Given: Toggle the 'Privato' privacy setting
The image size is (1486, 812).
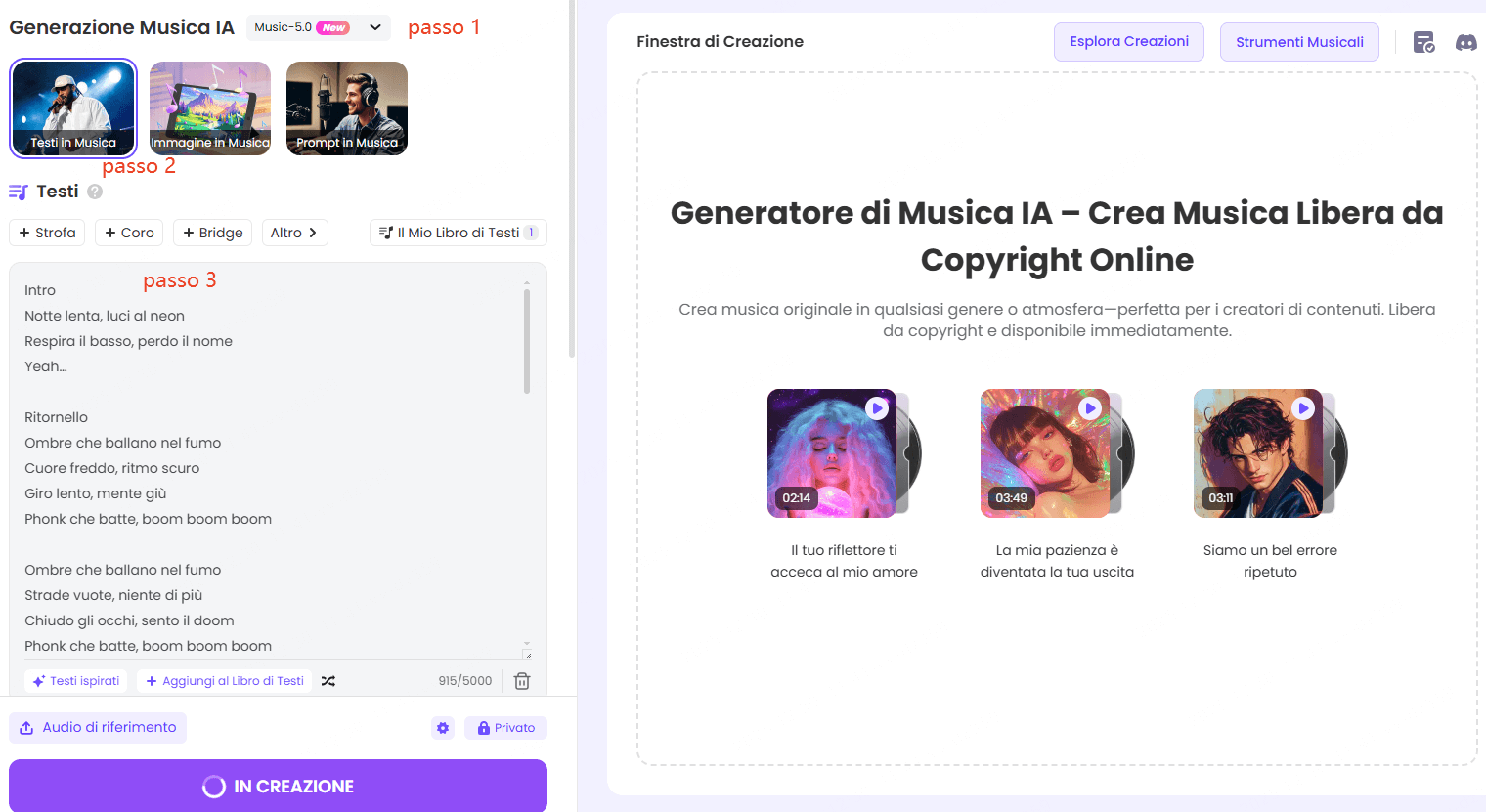Looking at the screenshot, I should click(x=505, y=727).
